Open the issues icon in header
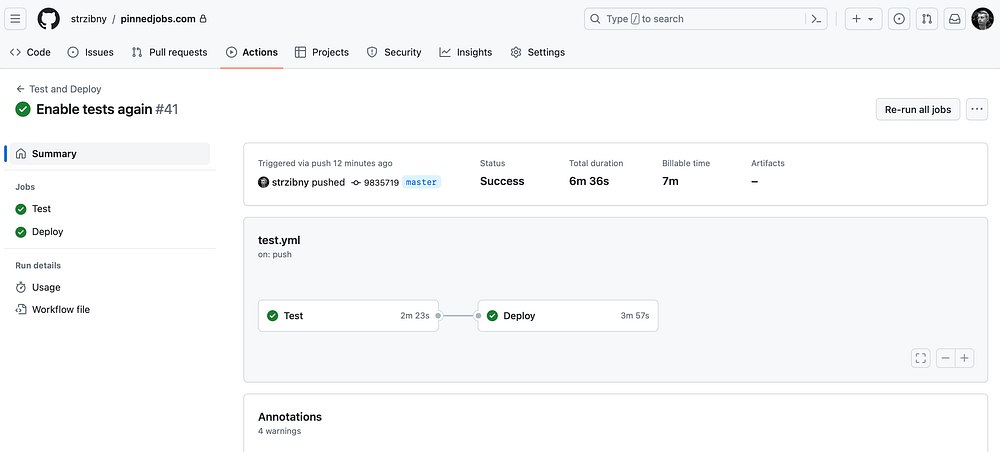 [899, 19]
